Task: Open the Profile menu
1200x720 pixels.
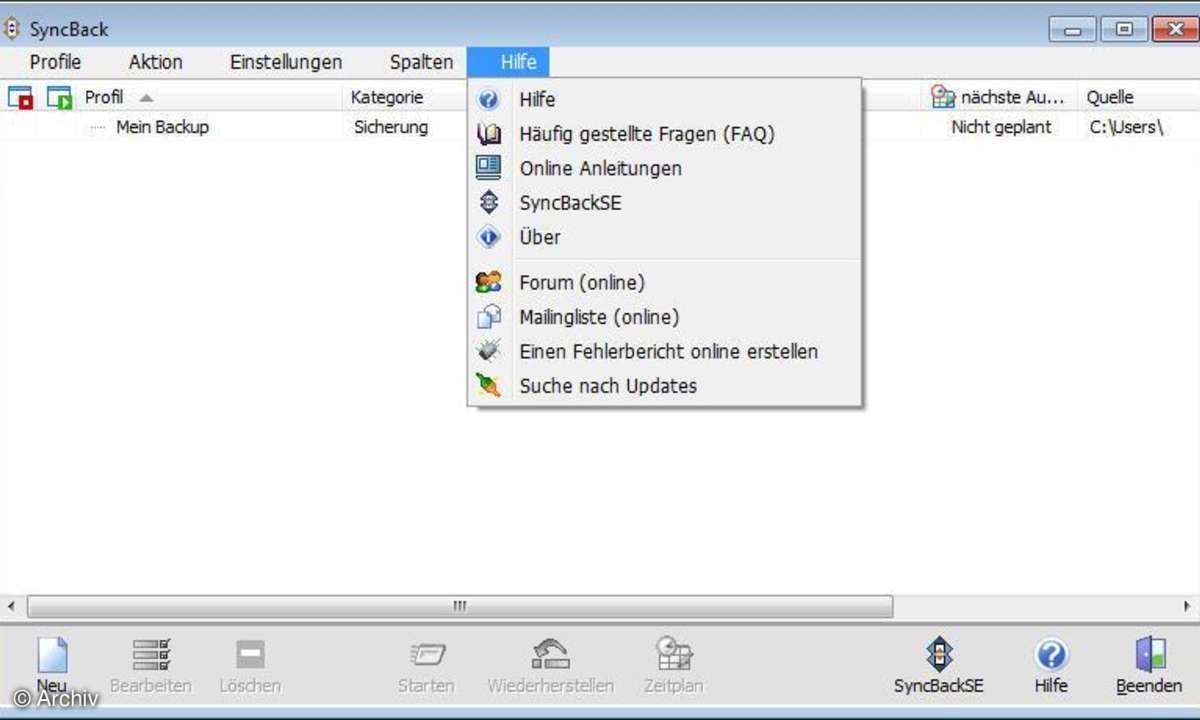Action: tap(55, 62)
